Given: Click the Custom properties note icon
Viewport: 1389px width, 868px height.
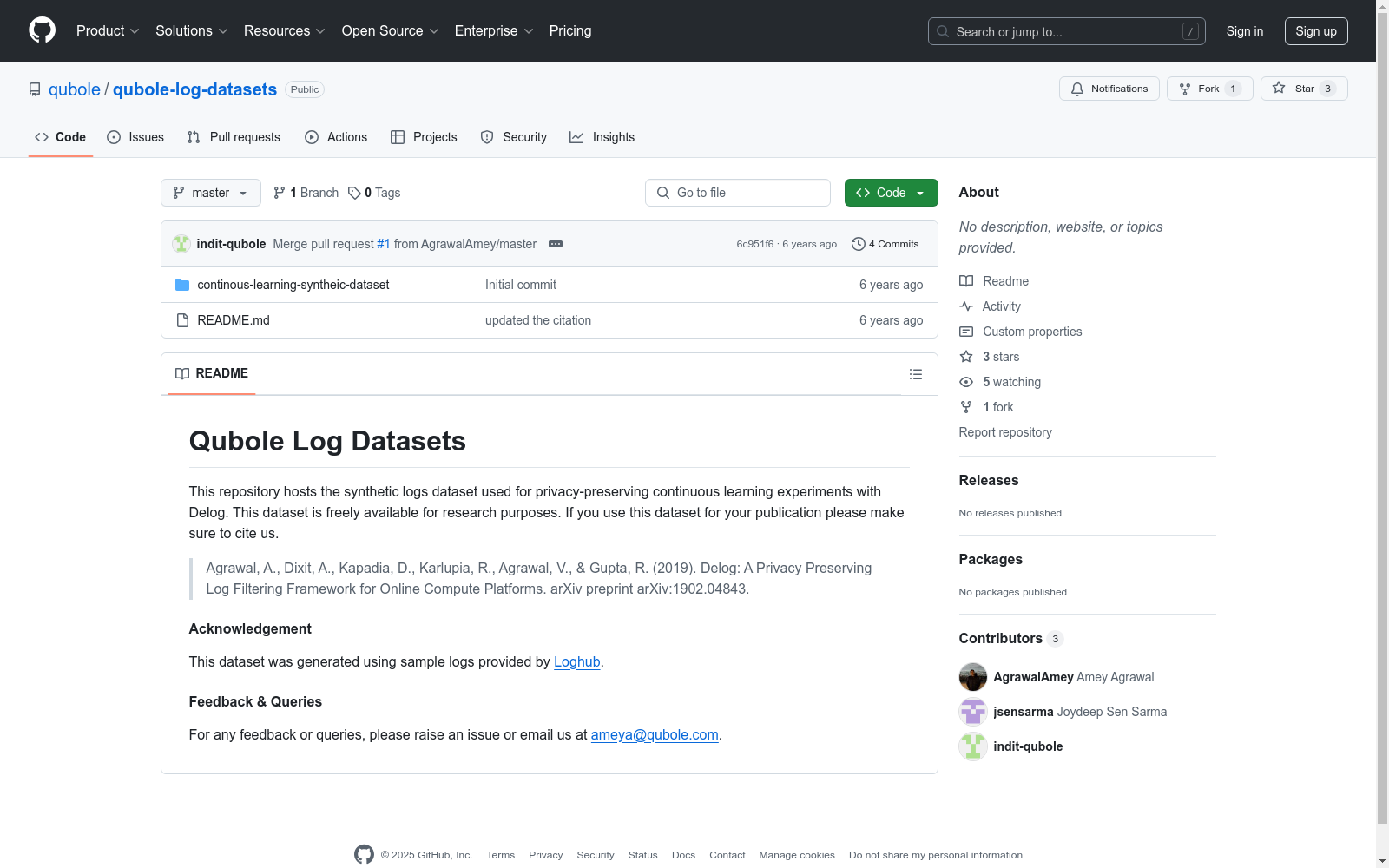Looking at the screenshot, I should pyautogui.click(x=966, y=332).
